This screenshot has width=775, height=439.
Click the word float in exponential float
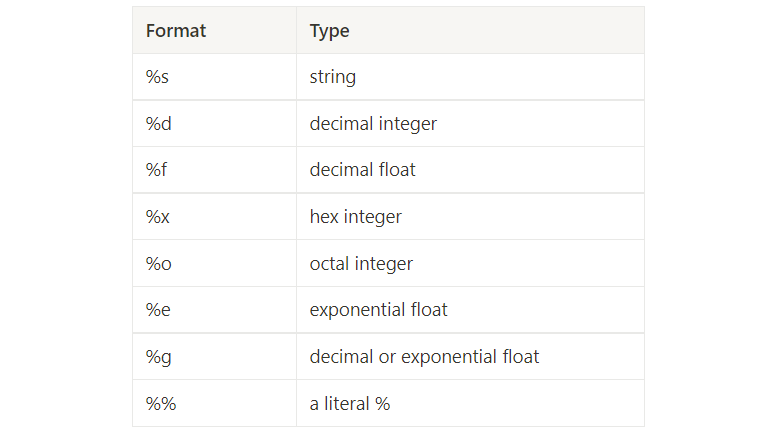429,309
